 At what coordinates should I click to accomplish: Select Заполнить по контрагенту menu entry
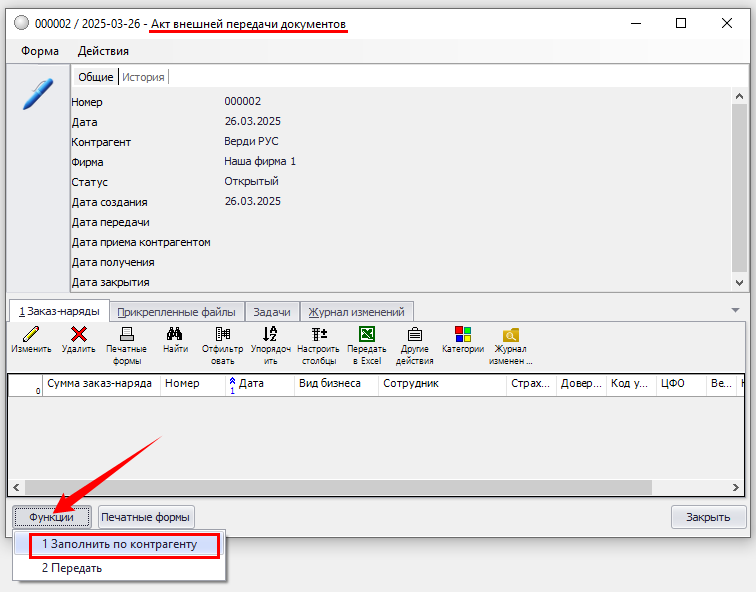coord(119,545)
